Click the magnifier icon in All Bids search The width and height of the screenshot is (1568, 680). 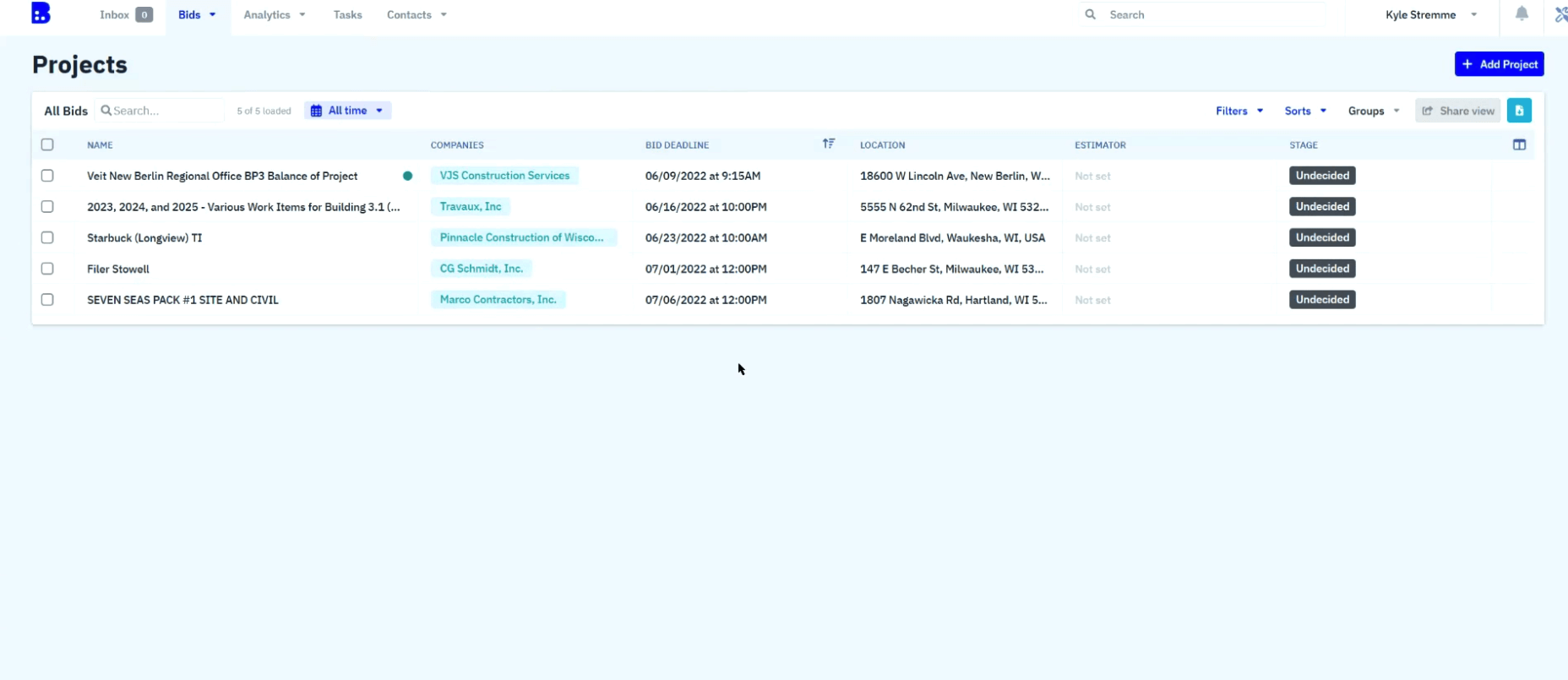pyautogui.click(x=106, y=111)
